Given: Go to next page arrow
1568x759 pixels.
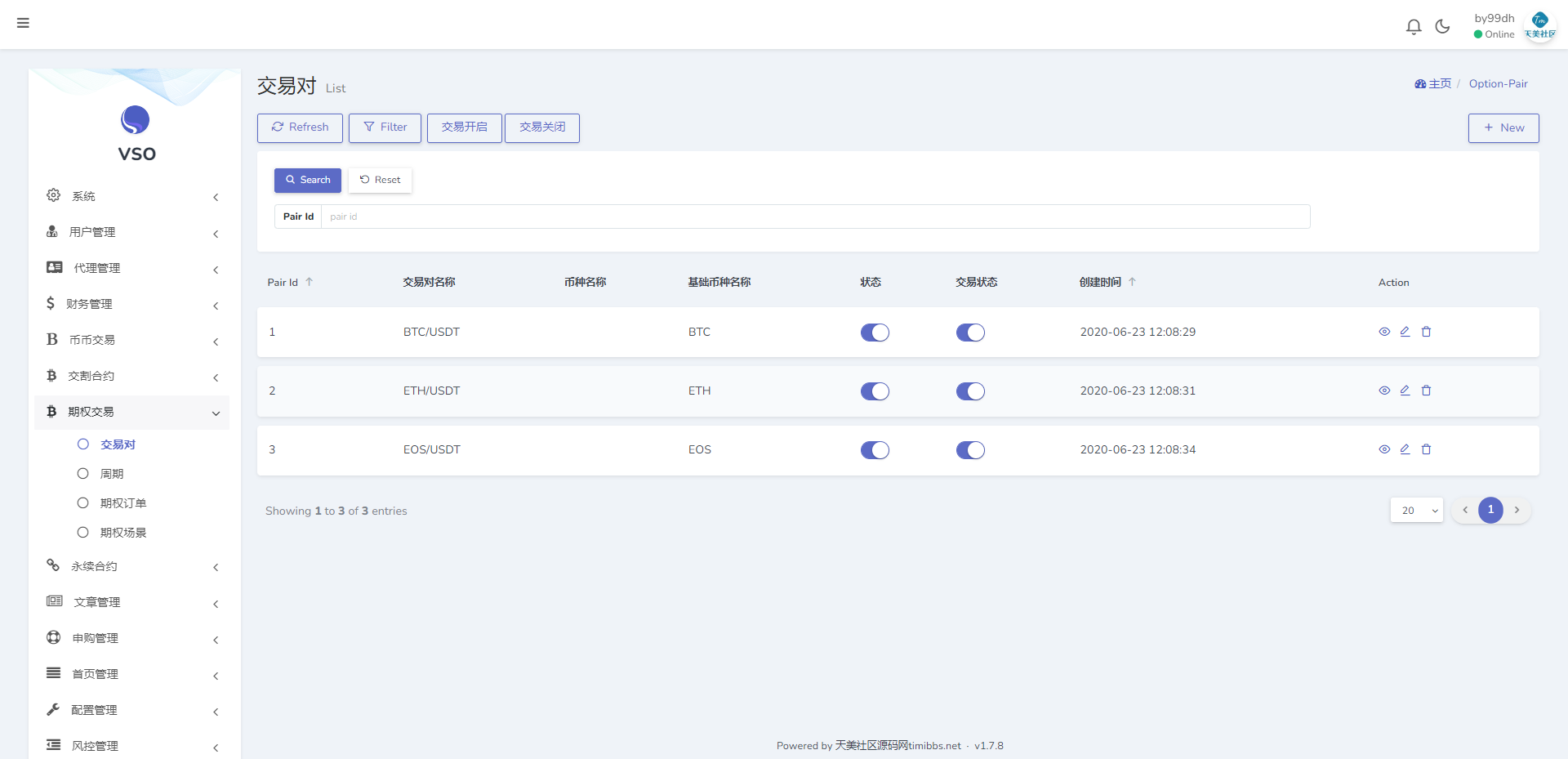Looking at the screenshot, I should (x=1517, y=510).
